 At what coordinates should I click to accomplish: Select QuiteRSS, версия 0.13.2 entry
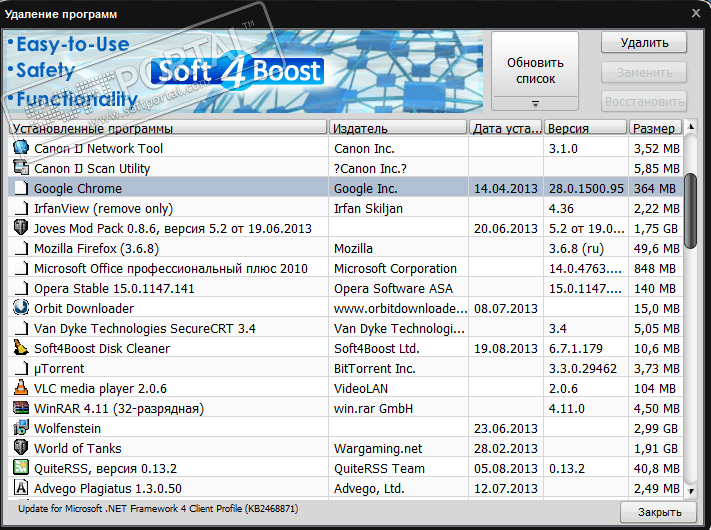[x=105, y=468]
